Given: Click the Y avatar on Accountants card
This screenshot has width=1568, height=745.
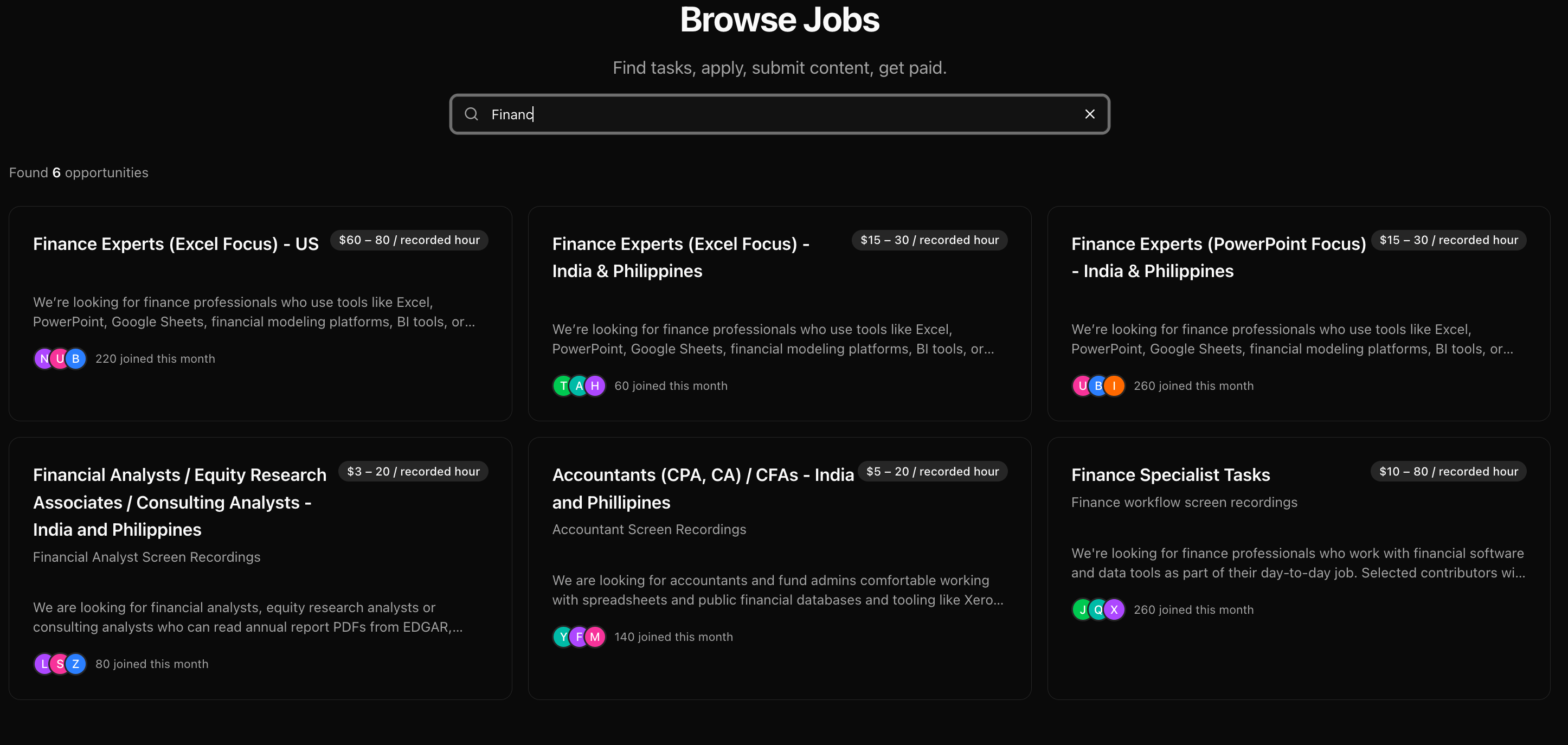Looking at the screenshot, I should (x=563, y=637).
